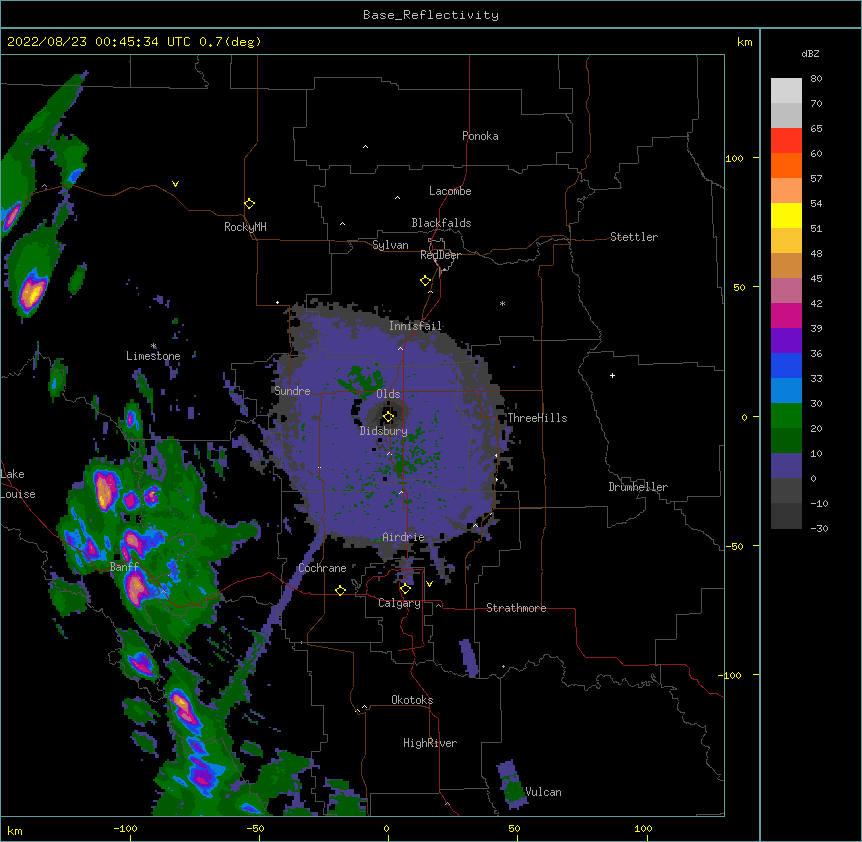Screen dimensions: 862x842
Task: Click the blue 36 dBZ legend swatch
Action: click(786, 365)
